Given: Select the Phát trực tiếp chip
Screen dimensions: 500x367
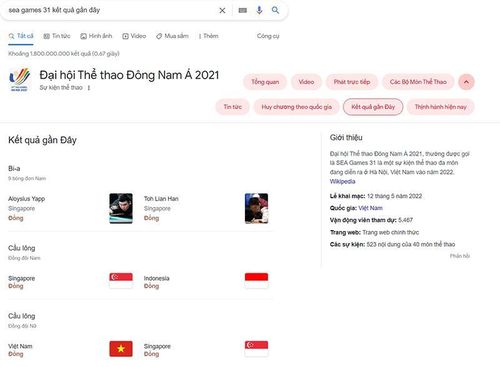Looking at the screenshot, I should tap(352, 82).
